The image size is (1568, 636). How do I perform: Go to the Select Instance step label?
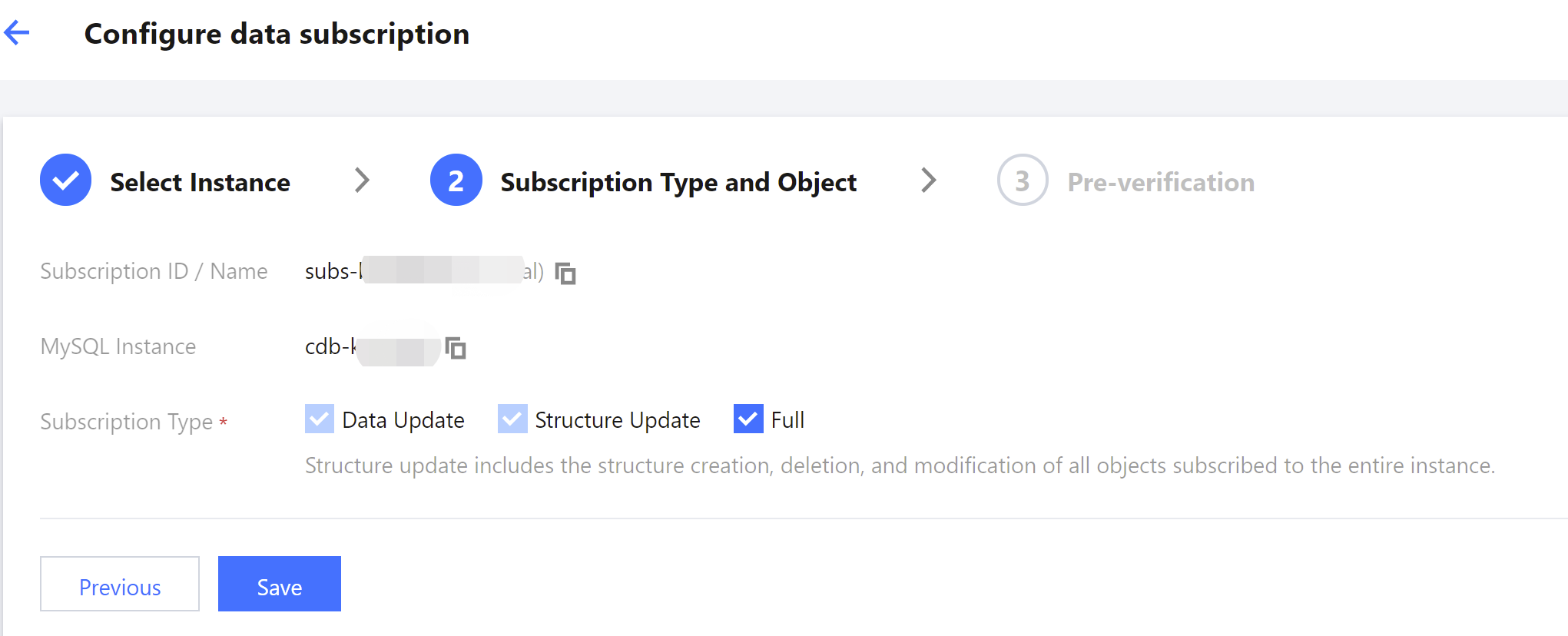(x=200, y=182)
